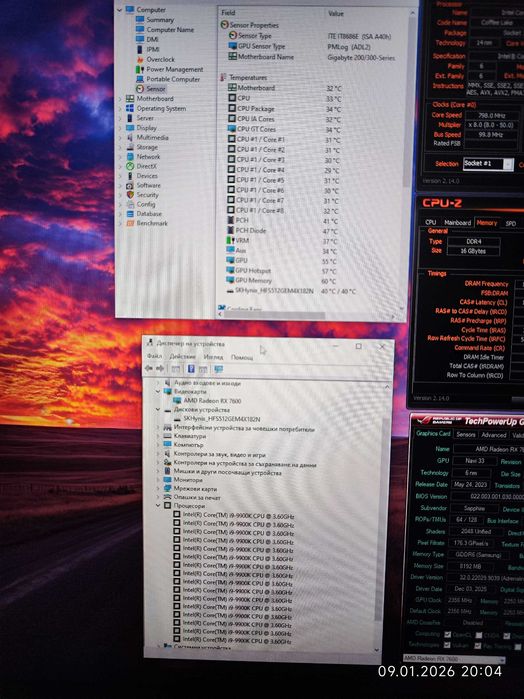Collapse the Дискови устройства node
The image size is (524, 699).
coord(157,409)
